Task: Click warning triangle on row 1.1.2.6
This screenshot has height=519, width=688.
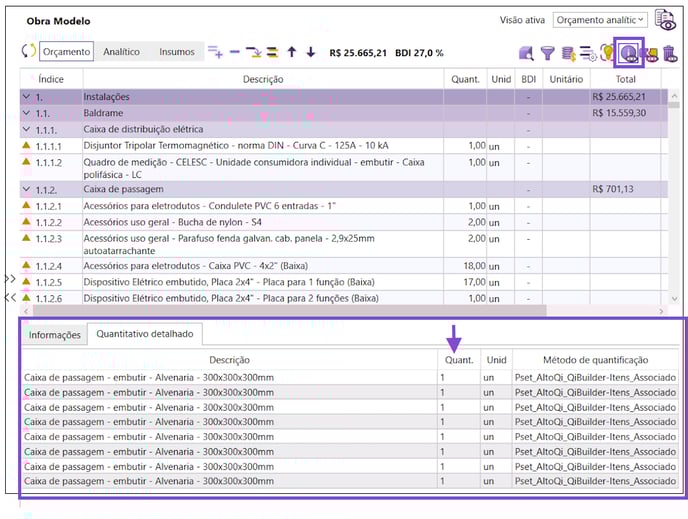Action: pyautogui.click(x=26, y=297)
